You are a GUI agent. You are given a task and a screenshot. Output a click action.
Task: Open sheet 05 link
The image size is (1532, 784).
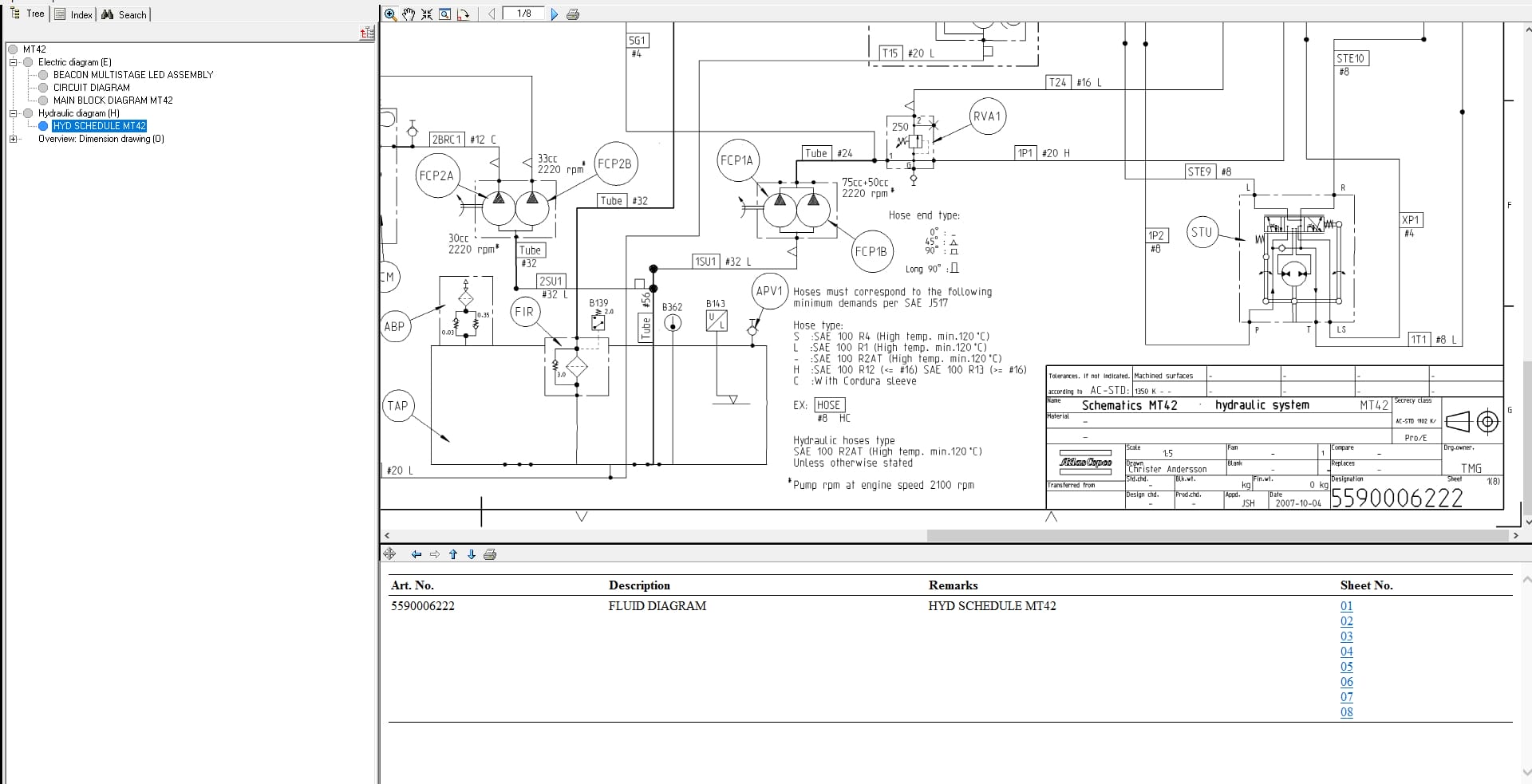tap(1347, 667)
